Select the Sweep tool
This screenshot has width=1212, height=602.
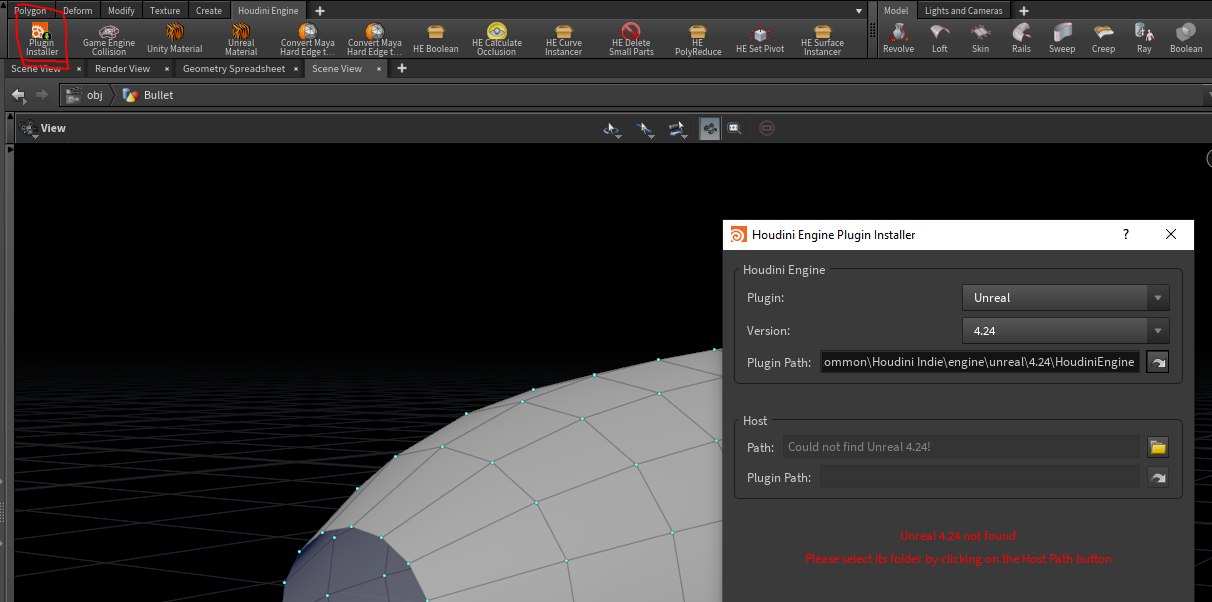1062,38
